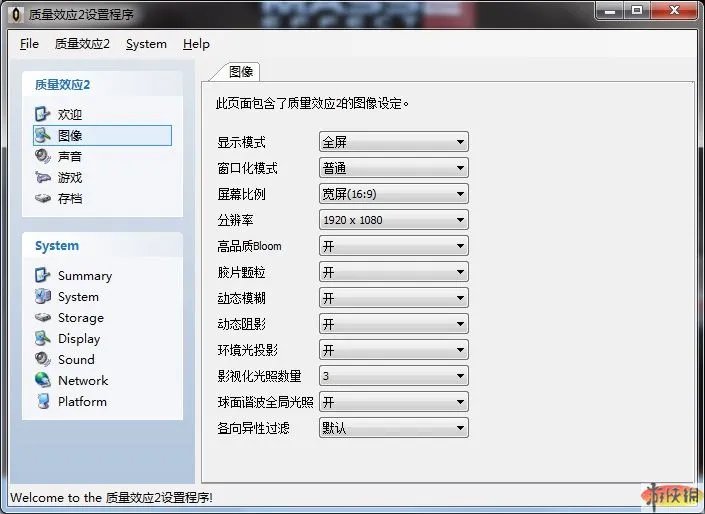This screenshot has width=705, height=514.
Task: Close the 质量效应2设置程序 window
Action: [674, 11]
